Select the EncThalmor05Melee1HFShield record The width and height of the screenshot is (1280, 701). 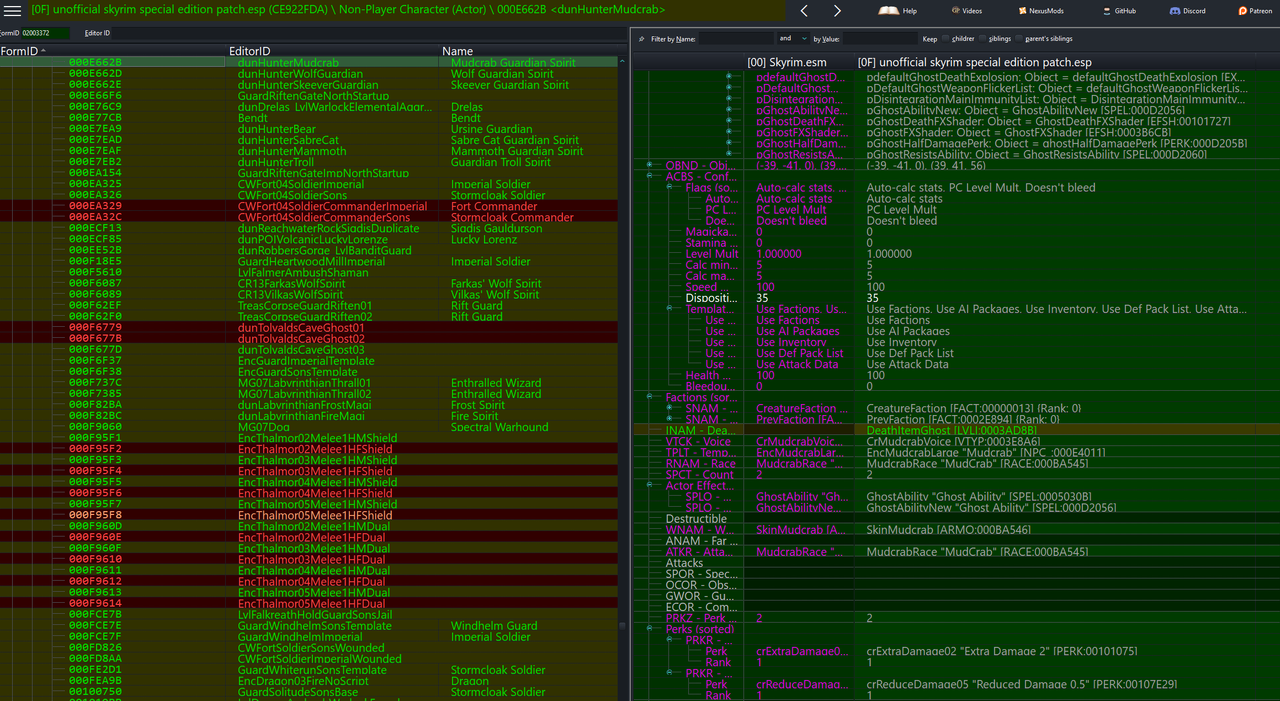pyautogui.click(x=308, y=515)
